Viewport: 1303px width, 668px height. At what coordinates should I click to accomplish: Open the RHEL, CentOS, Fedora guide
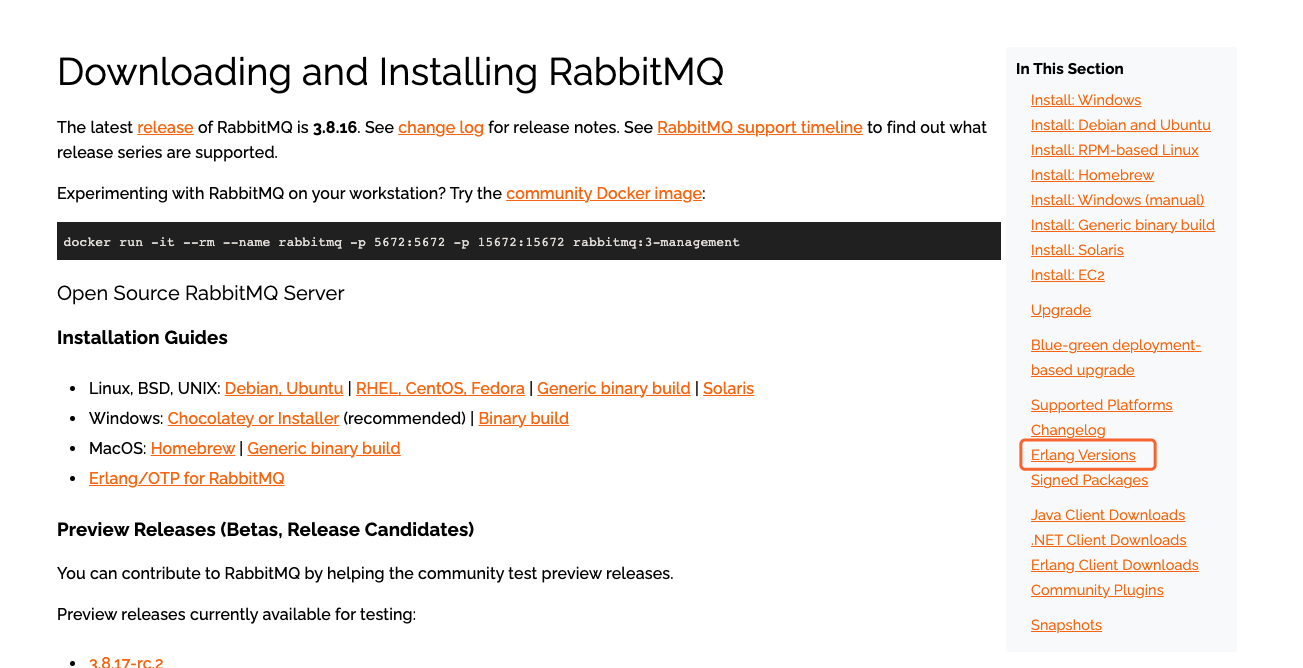pyautogui.click(x=440, y=388)
